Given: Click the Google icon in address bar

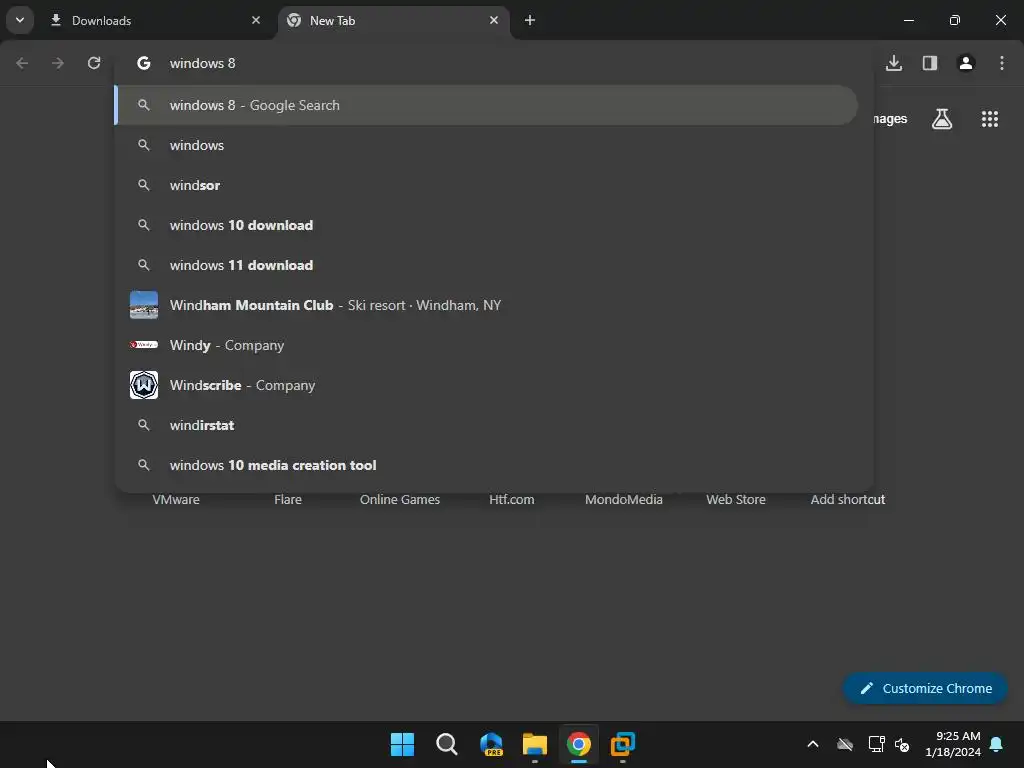Looking at the screenshot, I should point(144,63).
